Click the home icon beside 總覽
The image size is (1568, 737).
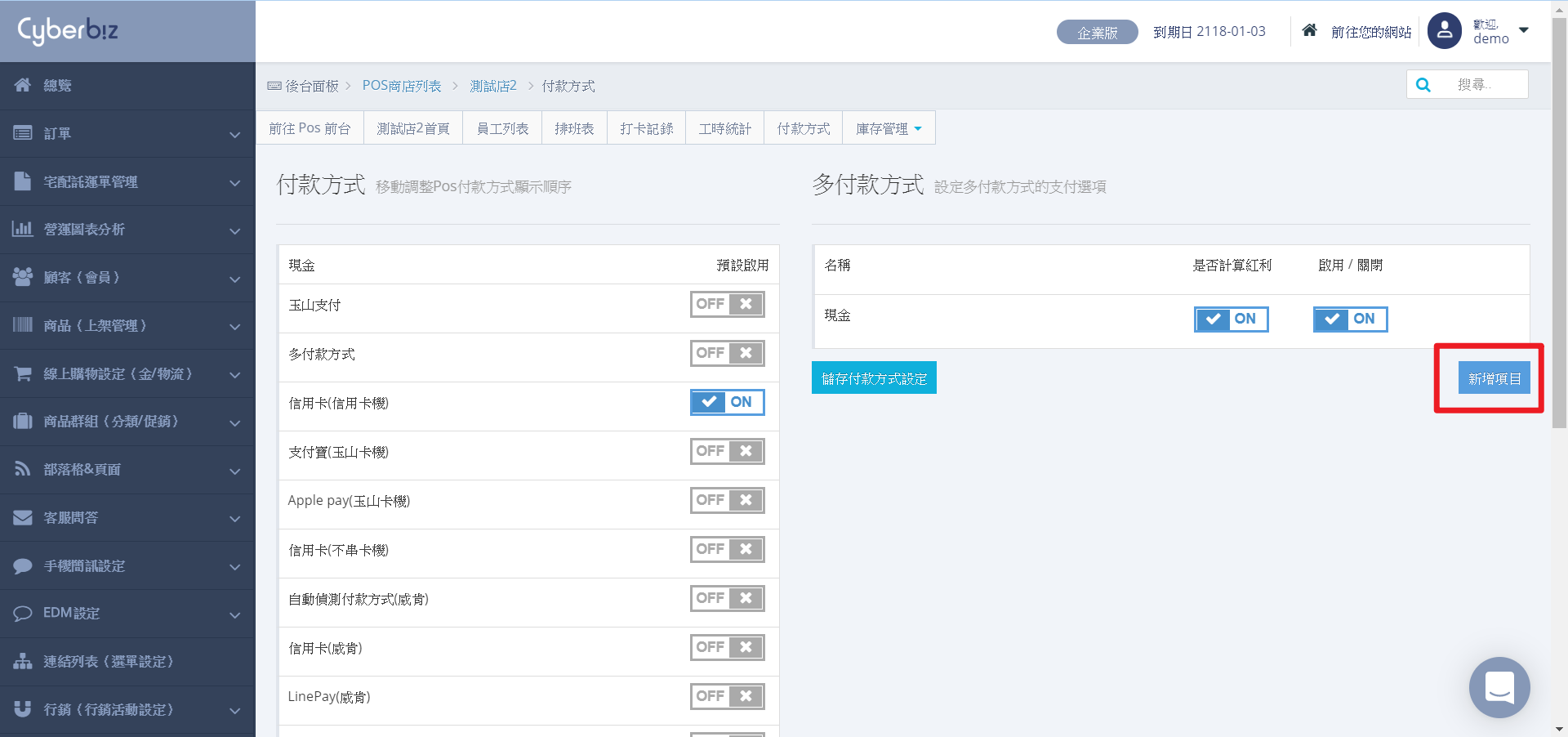(23, 85)
